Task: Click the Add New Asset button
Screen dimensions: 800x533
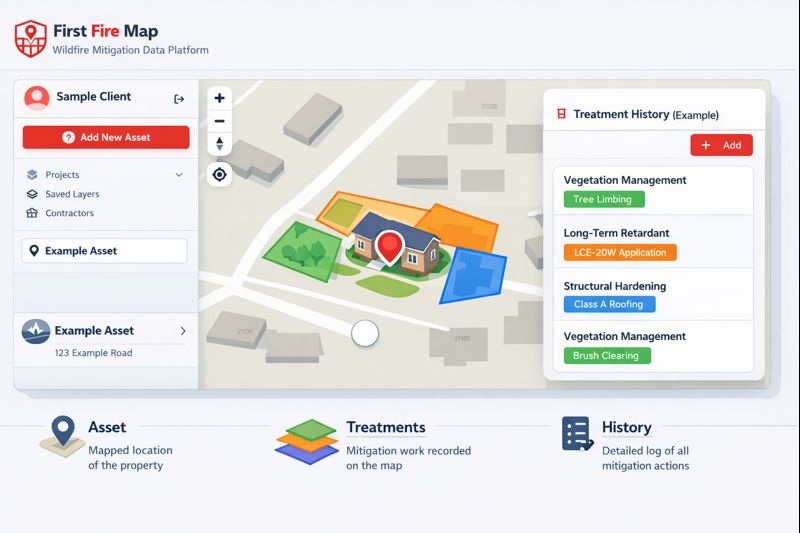Action: coord(106,137)
